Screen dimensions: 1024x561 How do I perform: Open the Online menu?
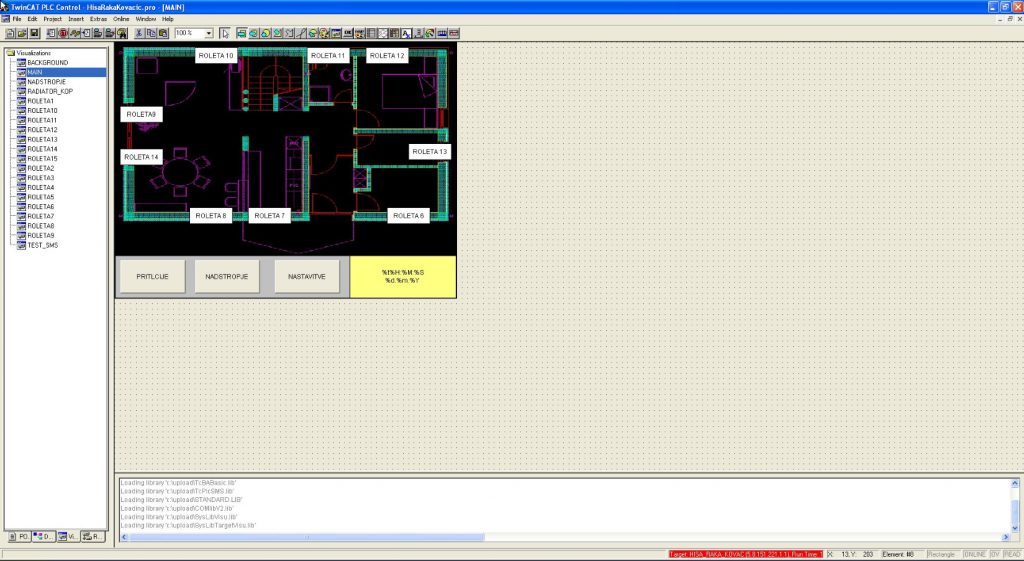click(x=121, y=19)
